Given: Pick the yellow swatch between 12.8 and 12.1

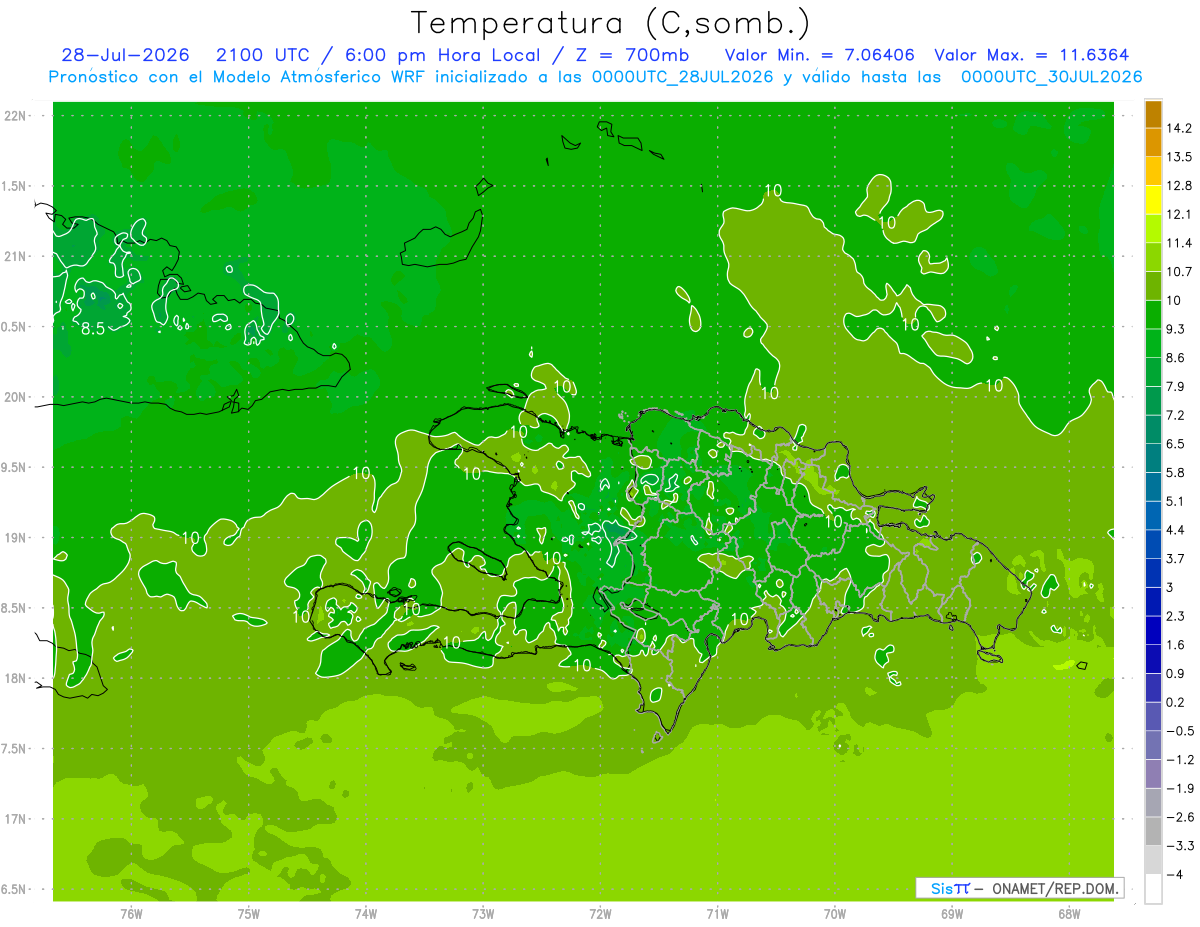Looking at the screenshot, I should coord(1153,200).
